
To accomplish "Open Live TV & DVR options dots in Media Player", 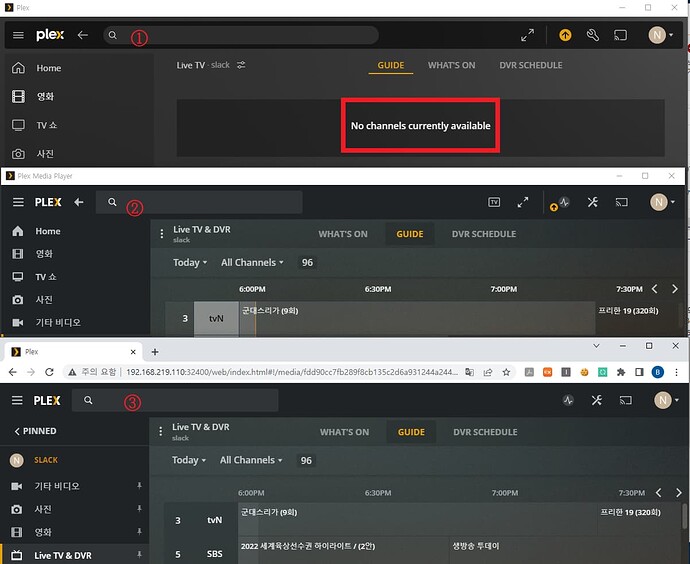I will 161,233.
